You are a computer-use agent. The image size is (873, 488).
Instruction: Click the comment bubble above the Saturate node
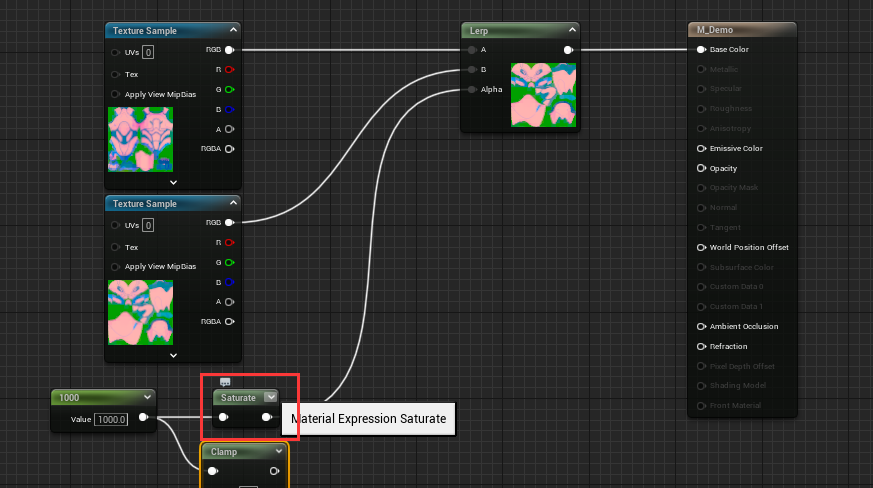pos(224,382)
